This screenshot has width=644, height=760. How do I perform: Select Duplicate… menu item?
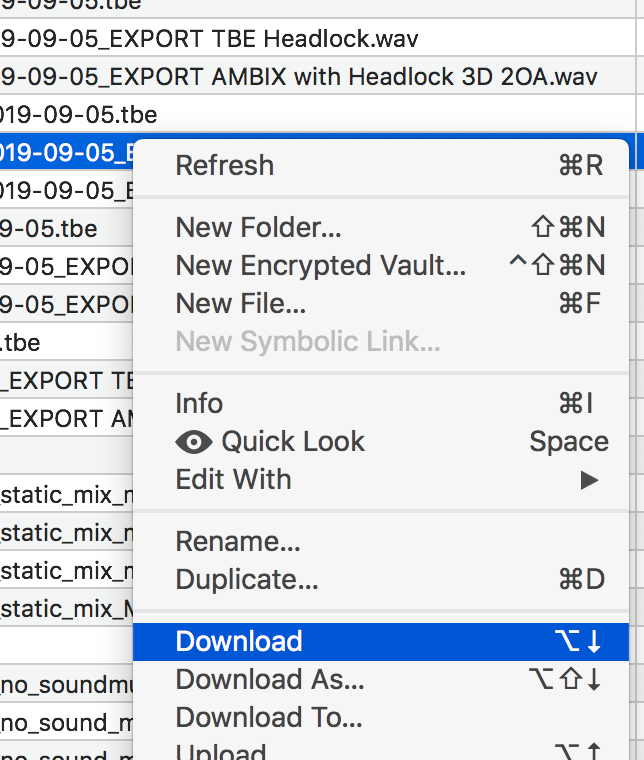click(x=247, y=580)
